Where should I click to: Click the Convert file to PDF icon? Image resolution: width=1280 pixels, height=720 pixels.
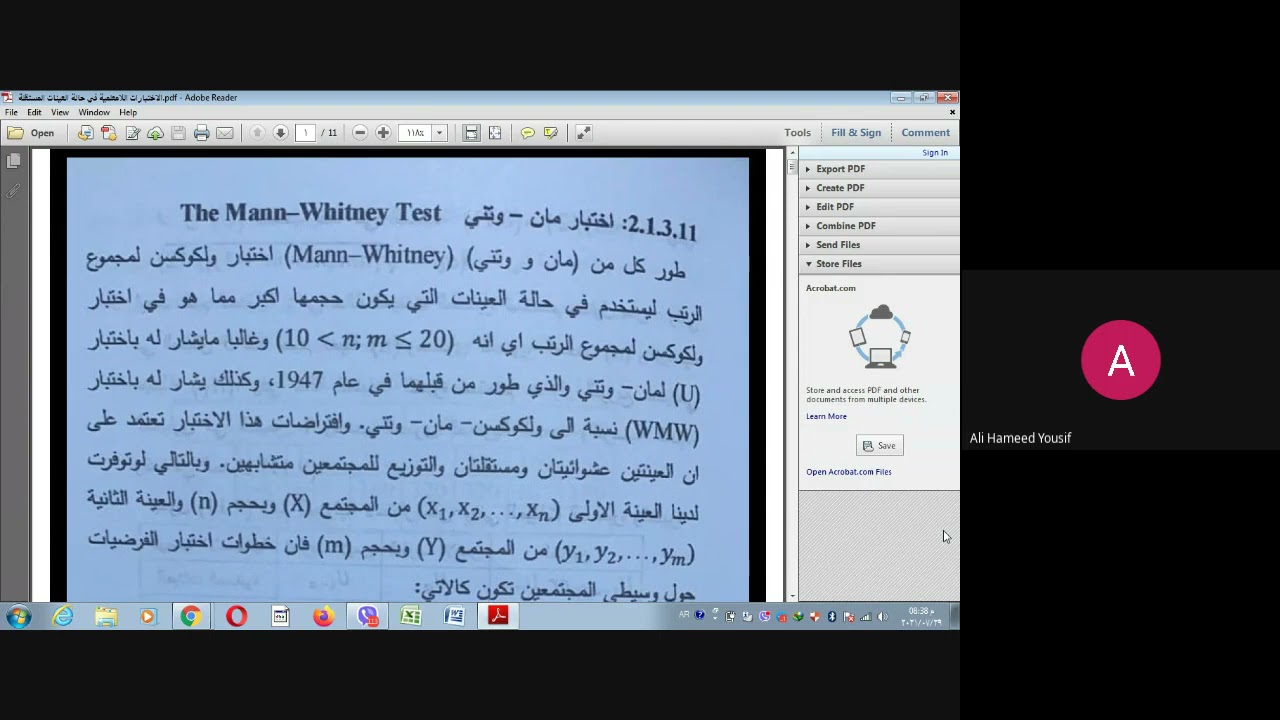[85, 133]
